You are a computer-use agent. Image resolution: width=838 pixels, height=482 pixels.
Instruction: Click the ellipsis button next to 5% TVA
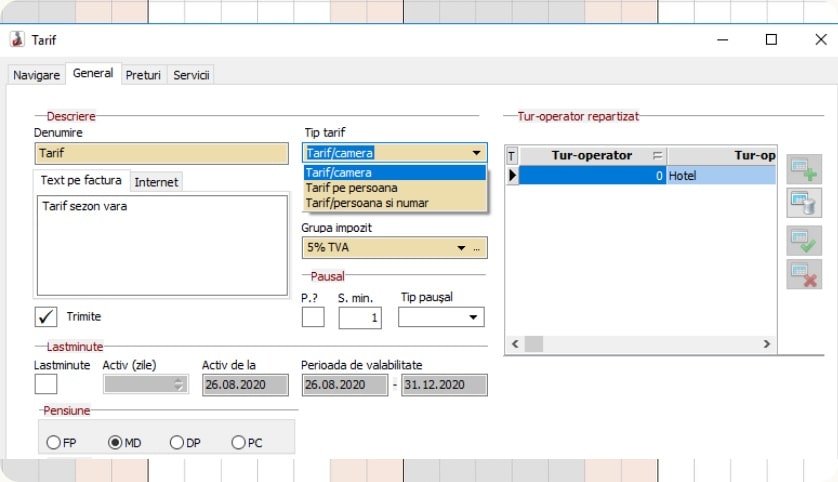[x=477, y=248]
